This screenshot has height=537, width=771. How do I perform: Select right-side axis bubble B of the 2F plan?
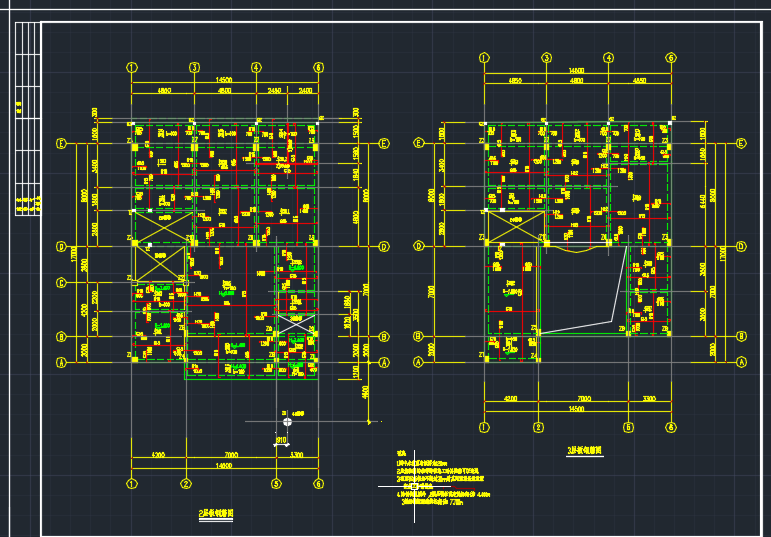384,337
